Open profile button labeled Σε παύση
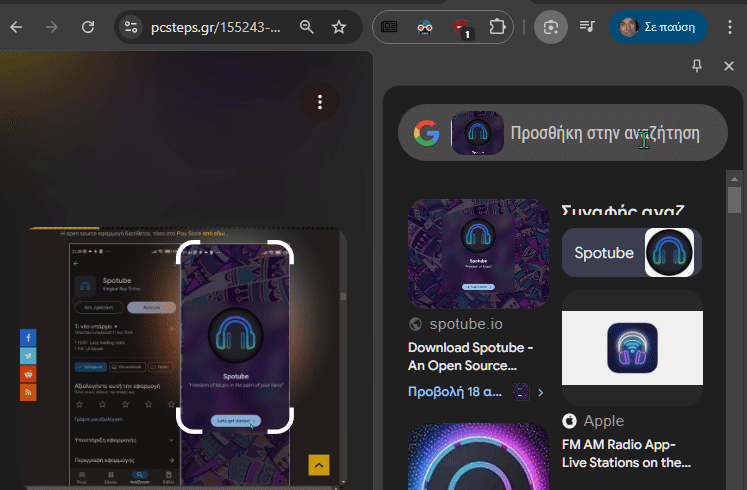 (658, 27)
